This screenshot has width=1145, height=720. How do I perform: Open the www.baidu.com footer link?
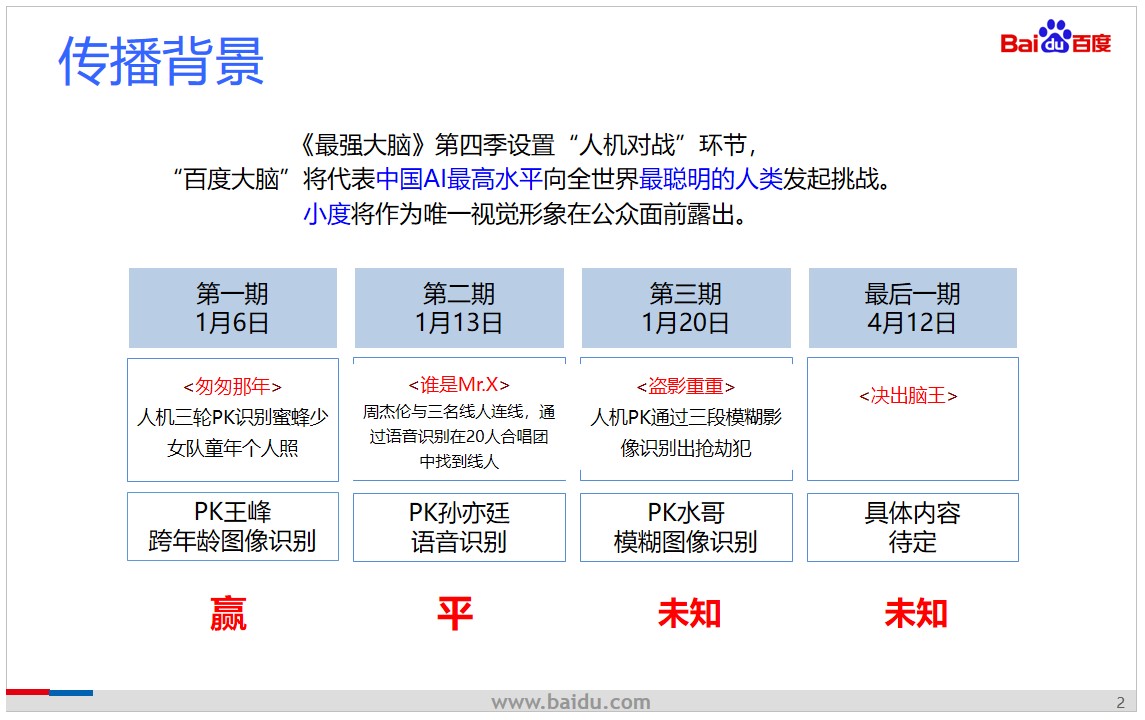click(571, 702)
